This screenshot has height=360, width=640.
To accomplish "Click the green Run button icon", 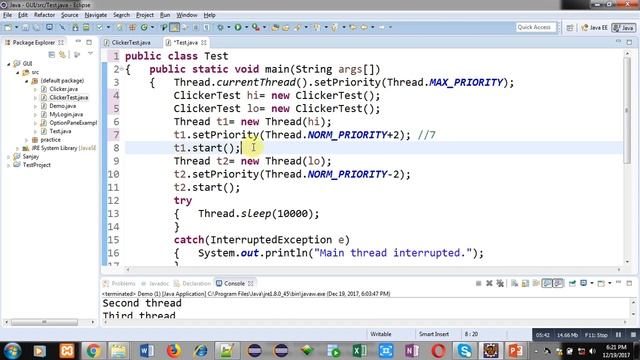I will click(x=238, y=27).
